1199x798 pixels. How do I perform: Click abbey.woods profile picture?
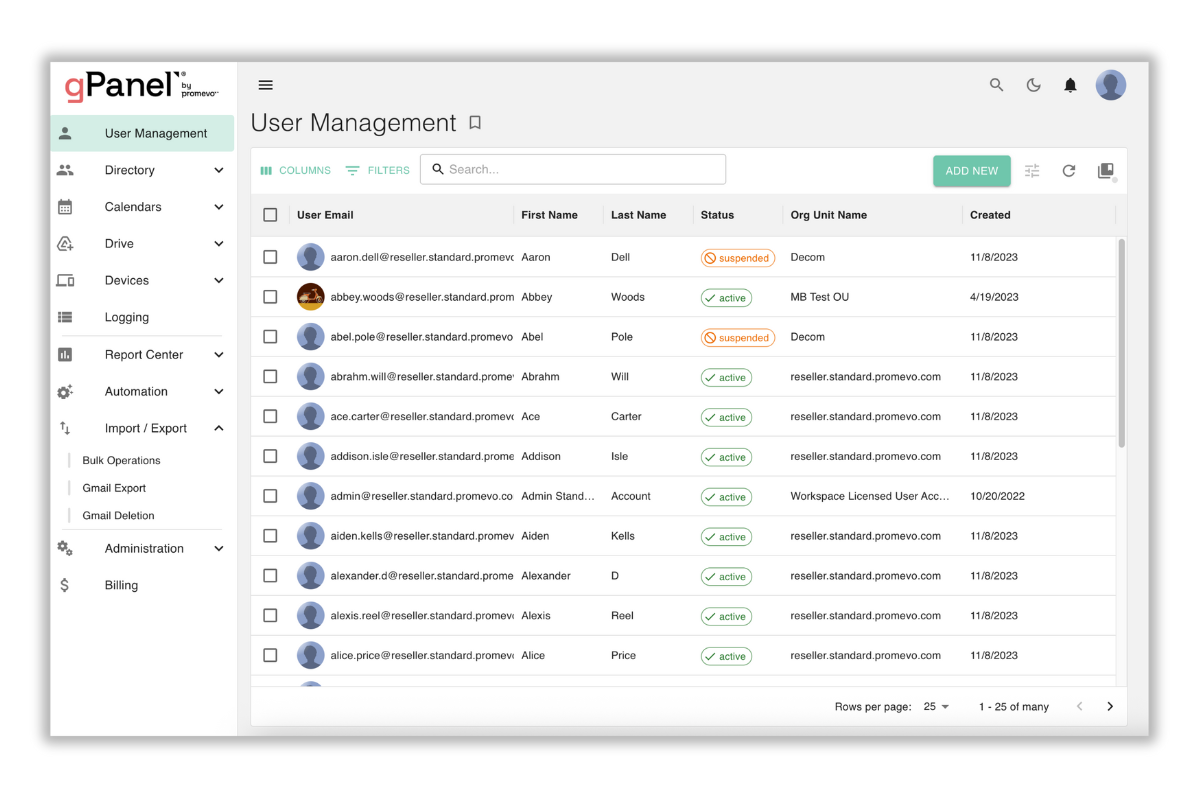tap(310, 297)
